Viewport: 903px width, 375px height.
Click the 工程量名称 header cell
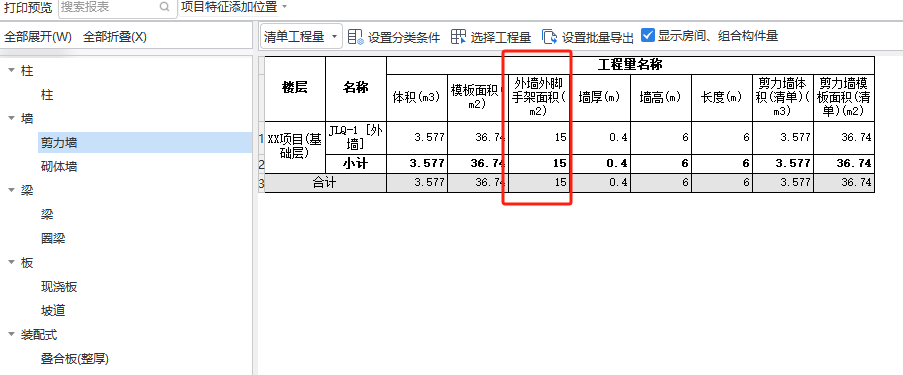point(630,65)
